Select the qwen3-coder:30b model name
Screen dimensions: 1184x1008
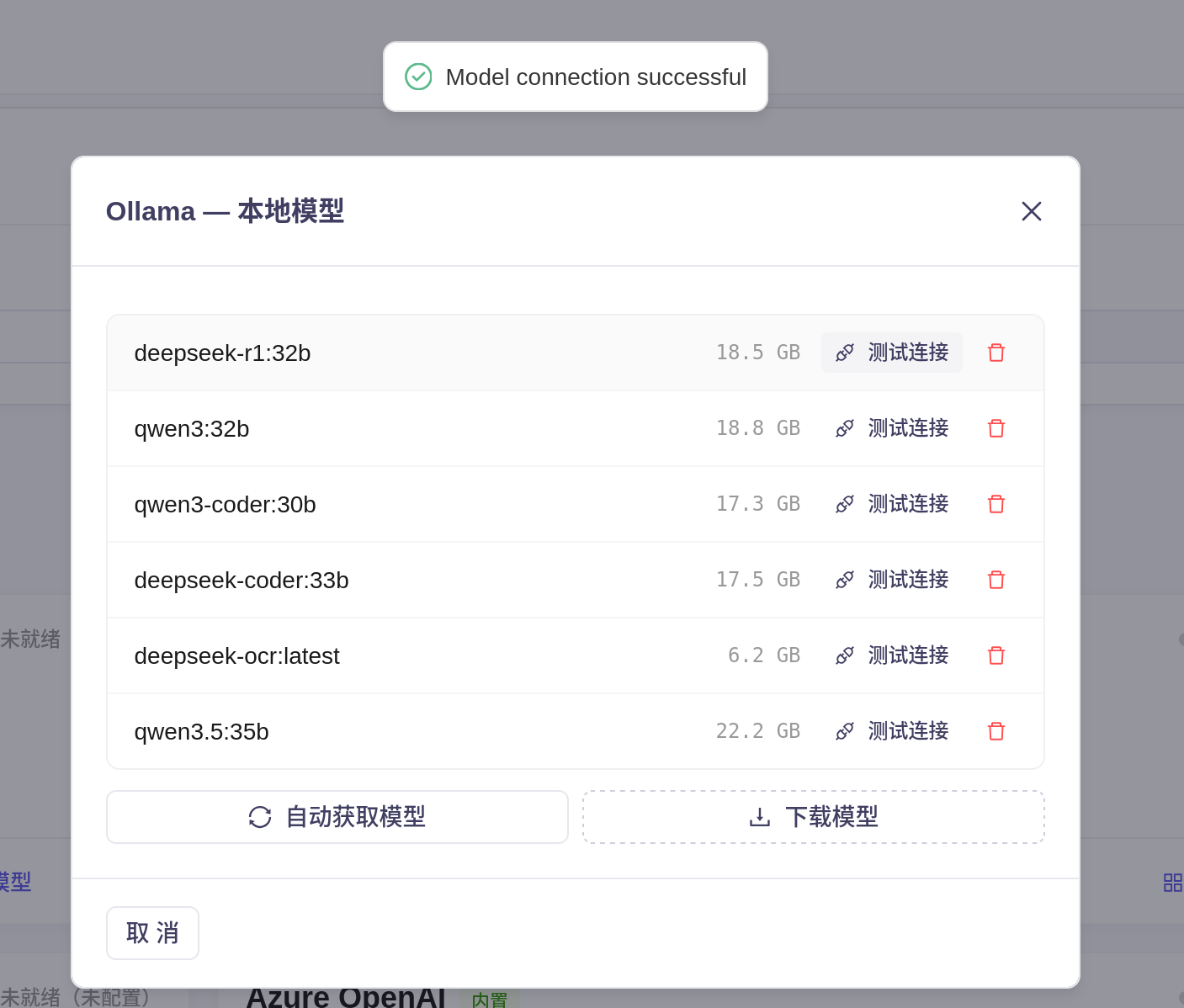point(226,505)
